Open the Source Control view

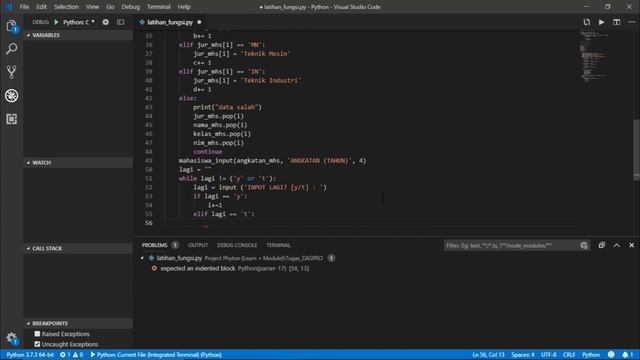coord(11,72)
